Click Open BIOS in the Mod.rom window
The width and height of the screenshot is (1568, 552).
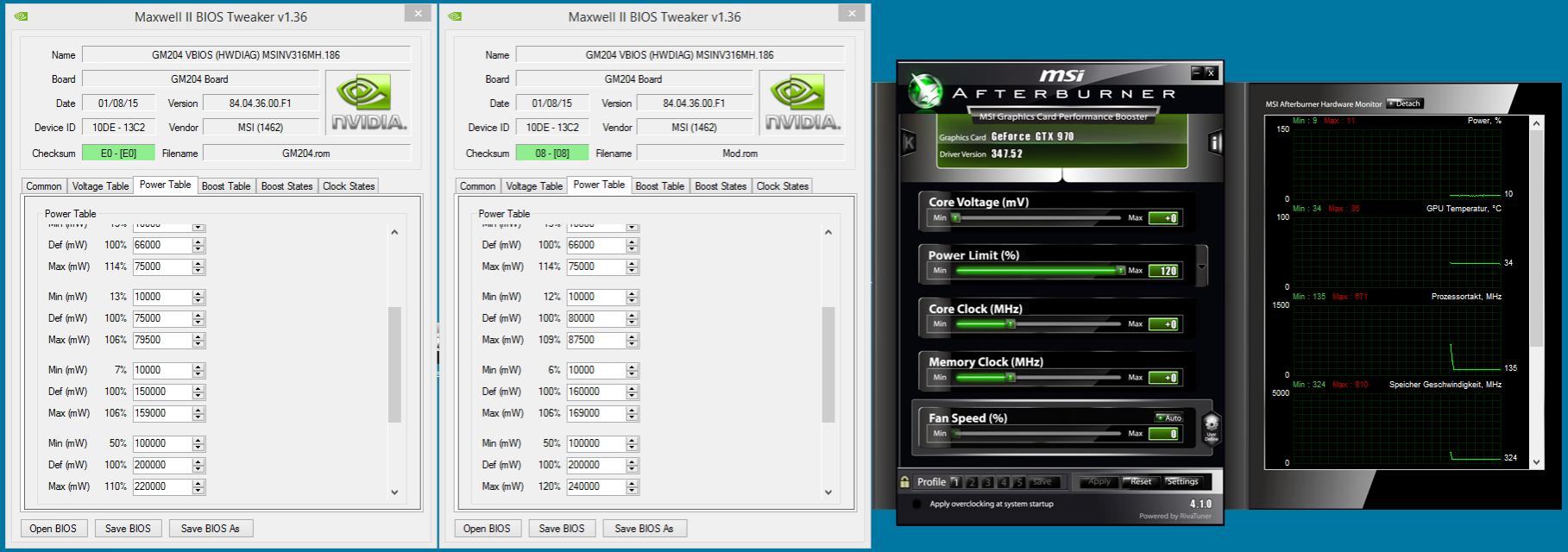(488, 529)
